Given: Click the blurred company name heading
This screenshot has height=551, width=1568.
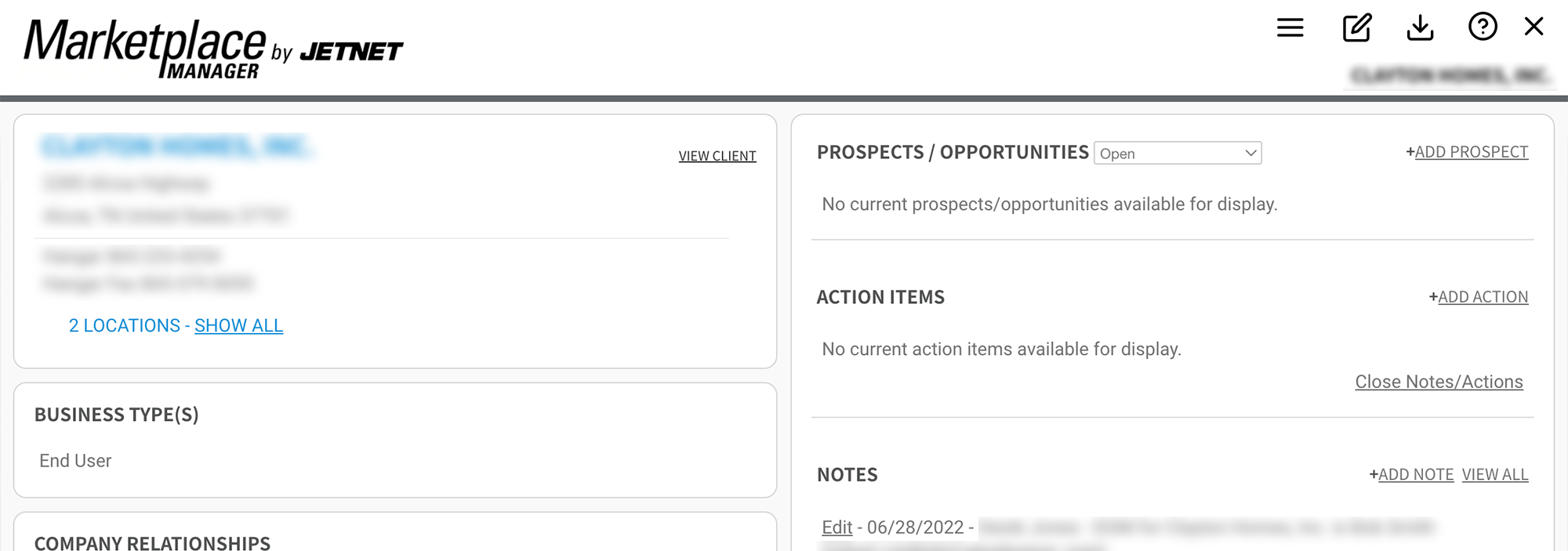Looking at the screenshot, I should click(x=176, y=147).
